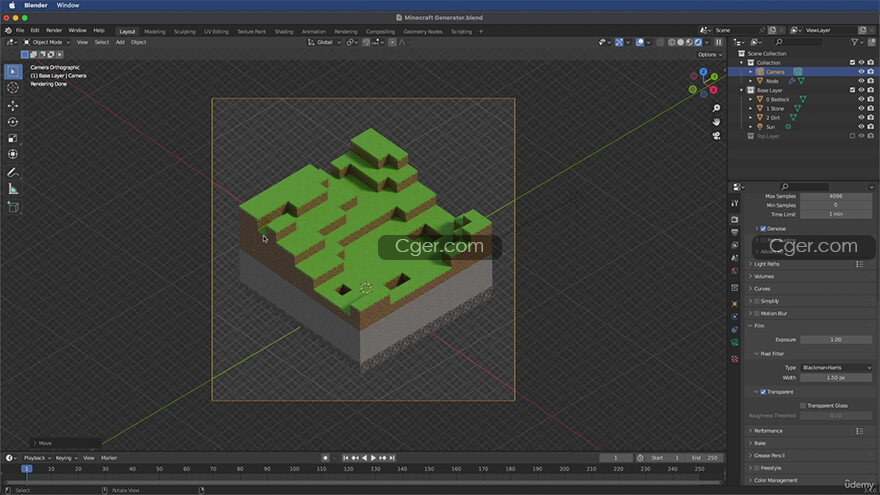Open the viewport Add menu

(120, 42)
